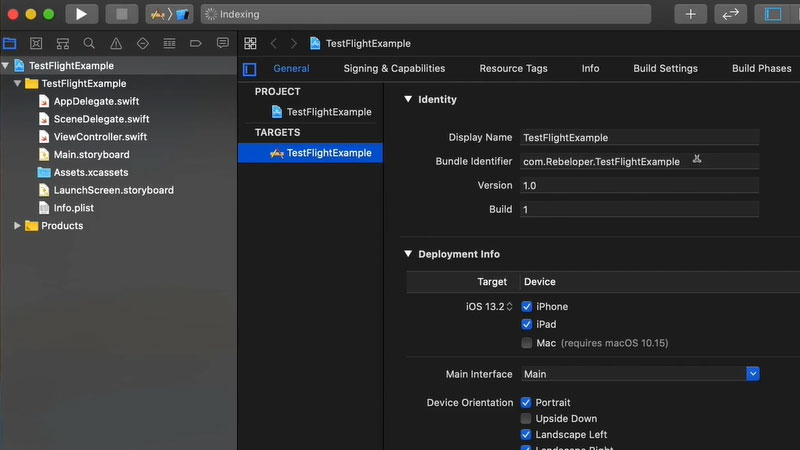Open related items grid menu
Viewport: 800px width, 450px height.
pos(250,43)
